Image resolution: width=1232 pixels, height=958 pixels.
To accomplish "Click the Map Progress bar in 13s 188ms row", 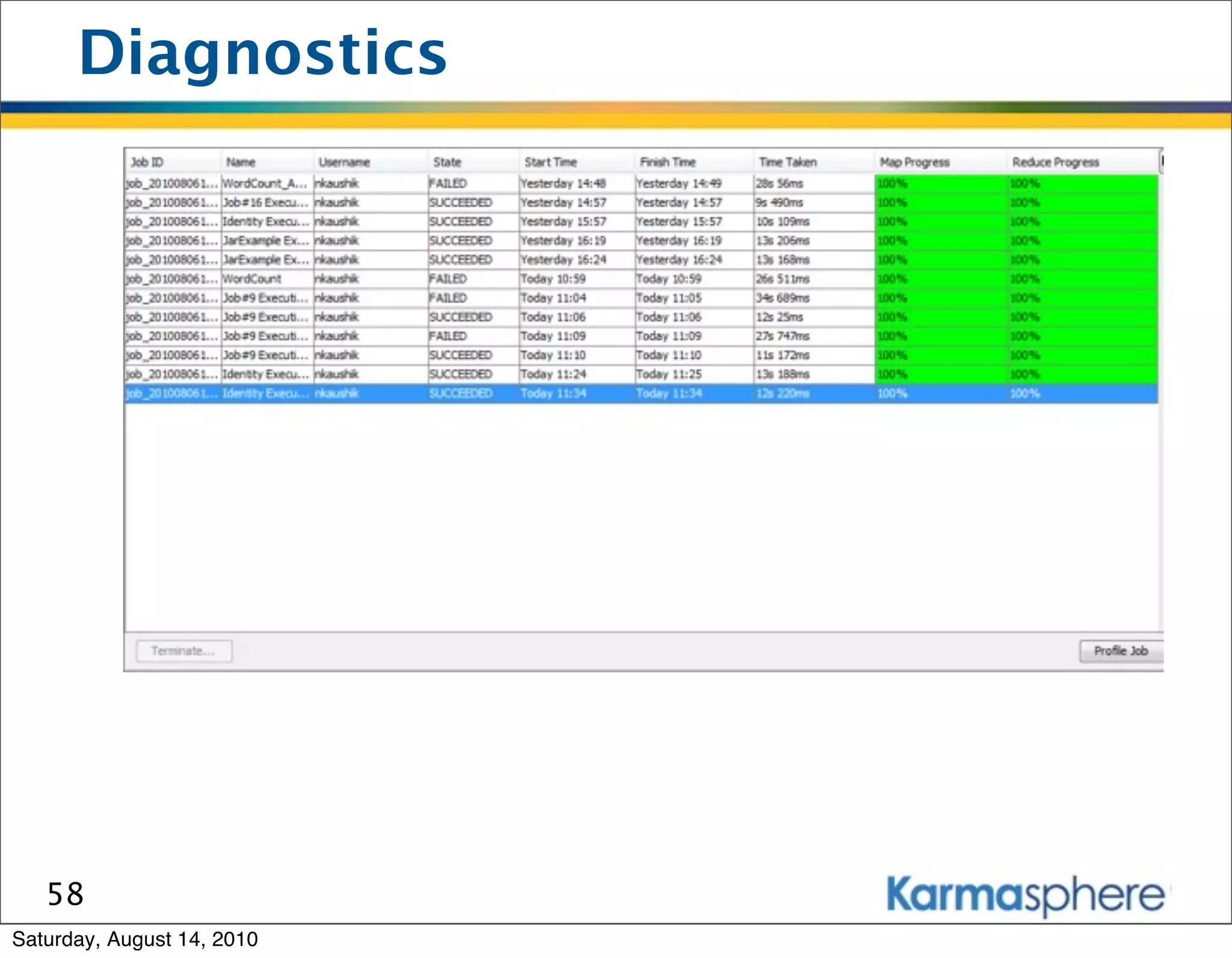I will click(940, 375).
